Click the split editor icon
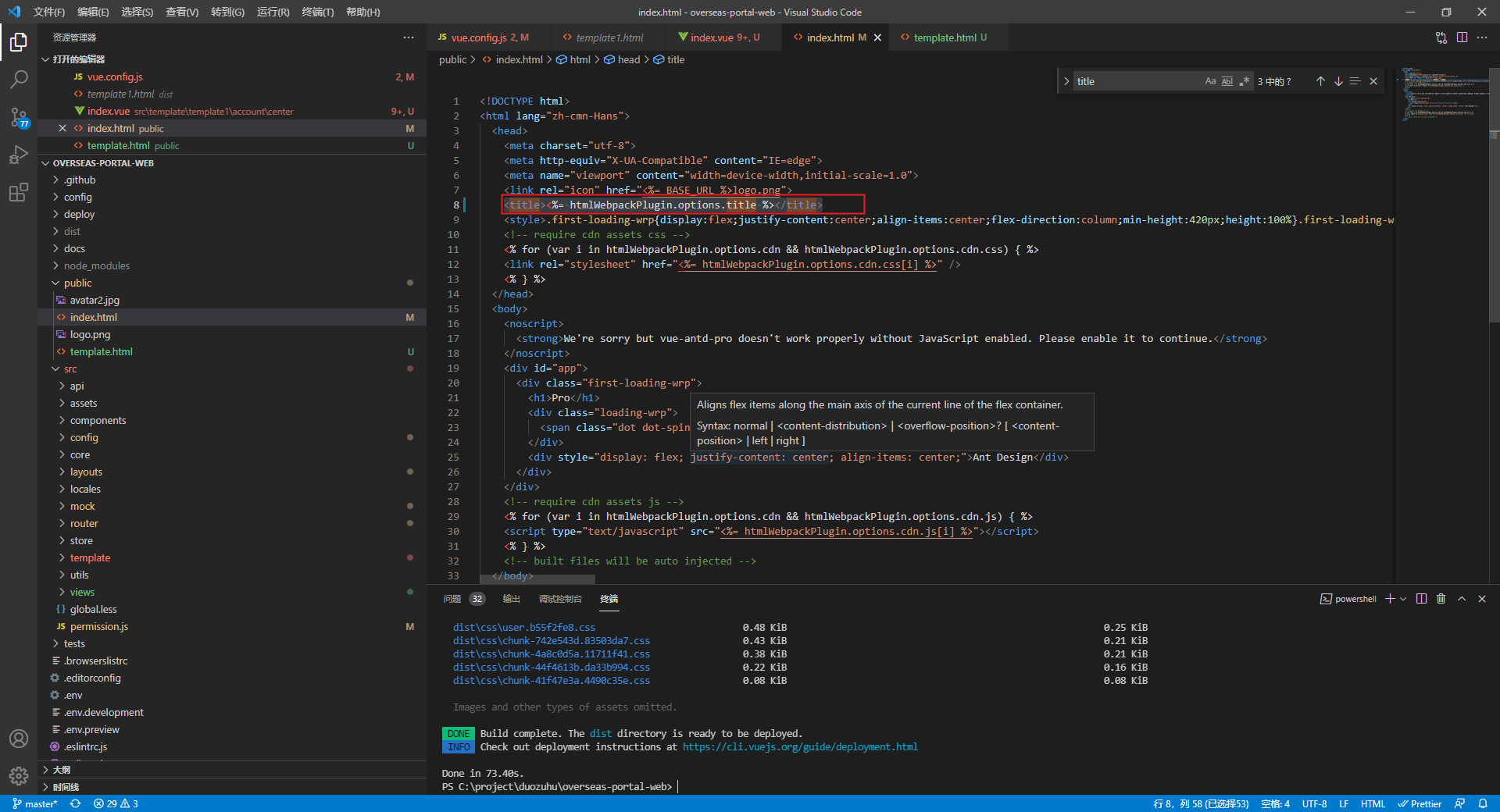This screenshot has width=1500, height=812. (1462, 37)
